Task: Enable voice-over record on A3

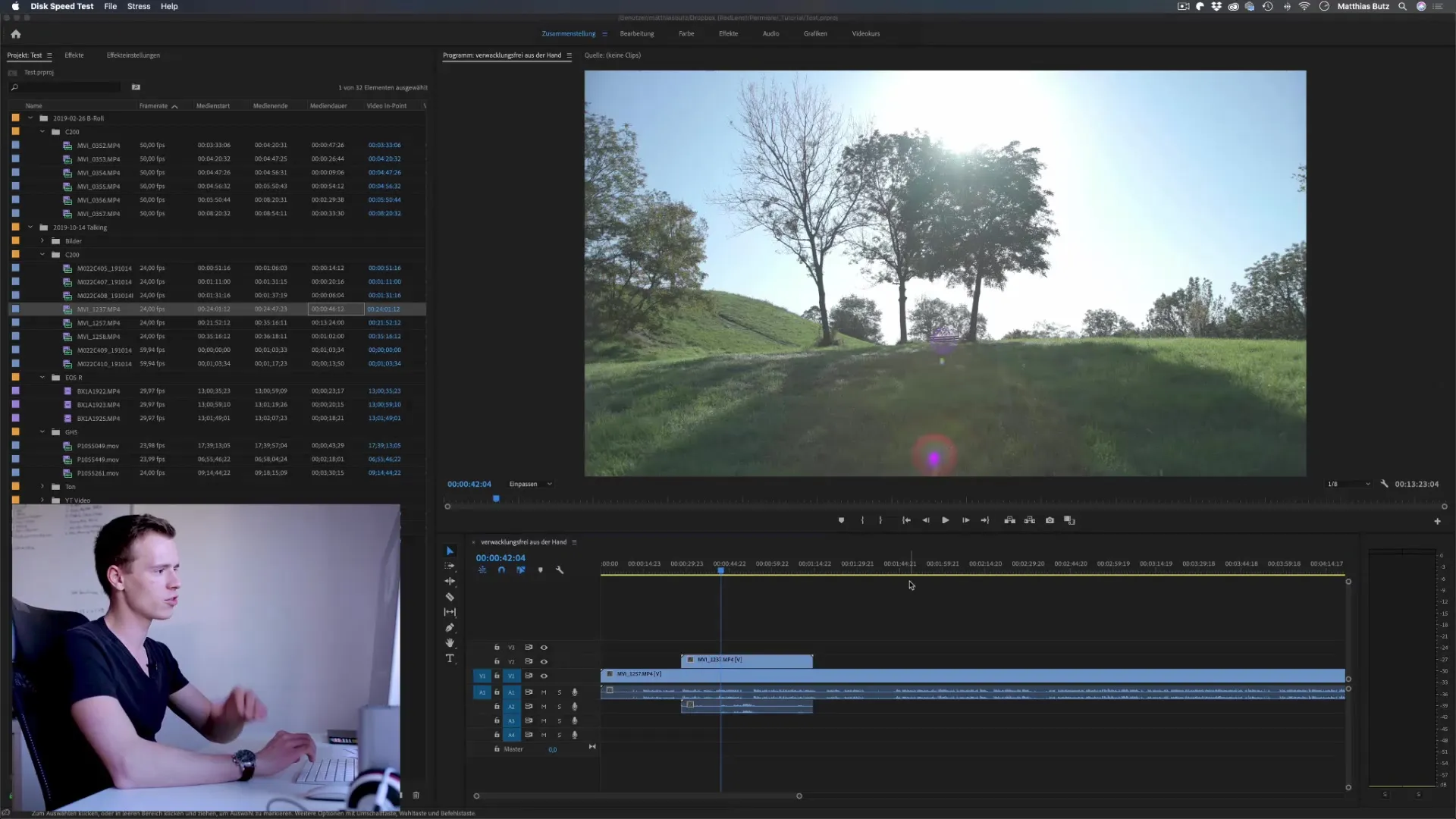Action: 574,720
